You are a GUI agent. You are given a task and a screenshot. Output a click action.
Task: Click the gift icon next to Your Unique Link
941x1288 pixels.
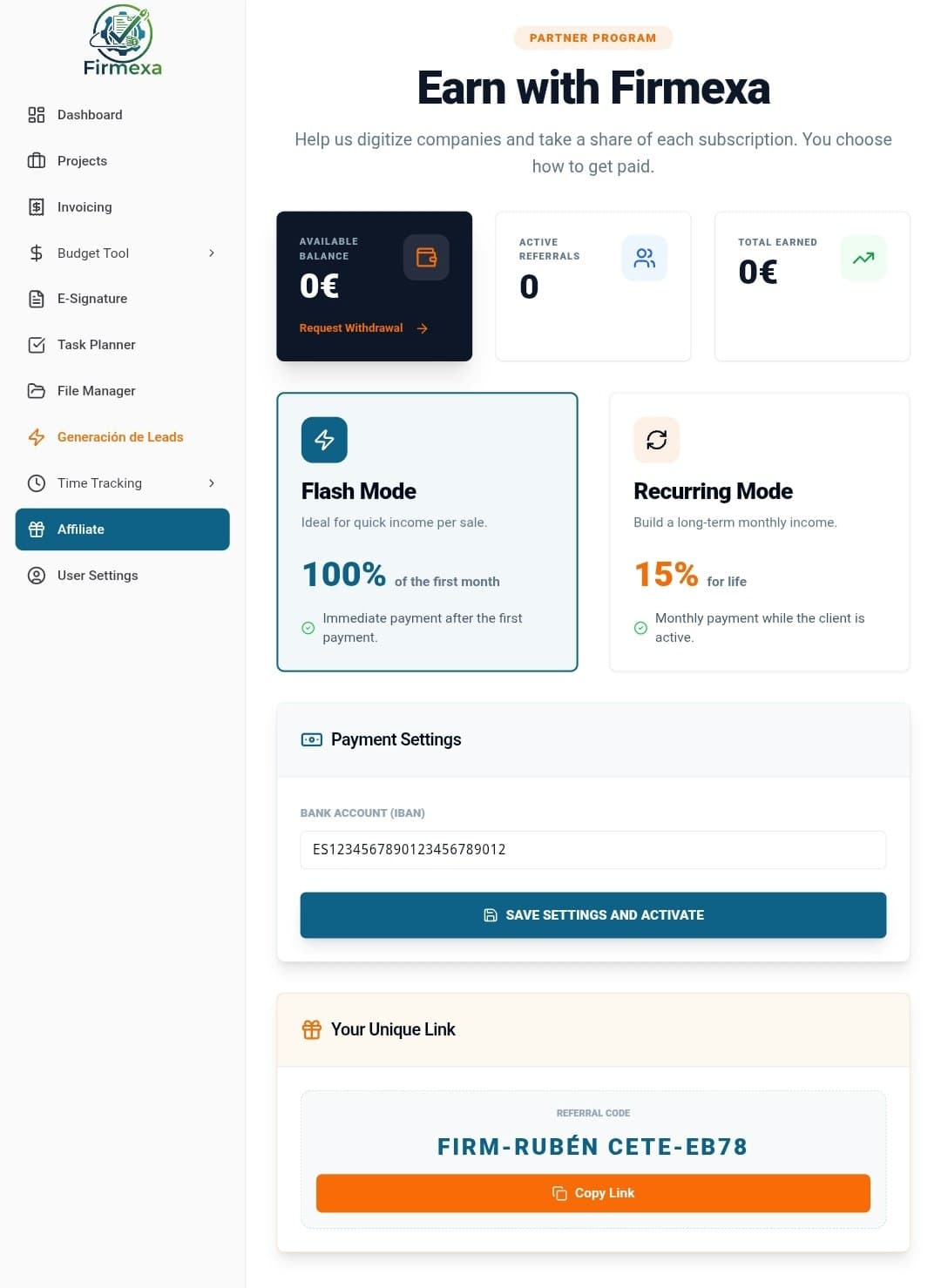click(x=311, y=1028)
